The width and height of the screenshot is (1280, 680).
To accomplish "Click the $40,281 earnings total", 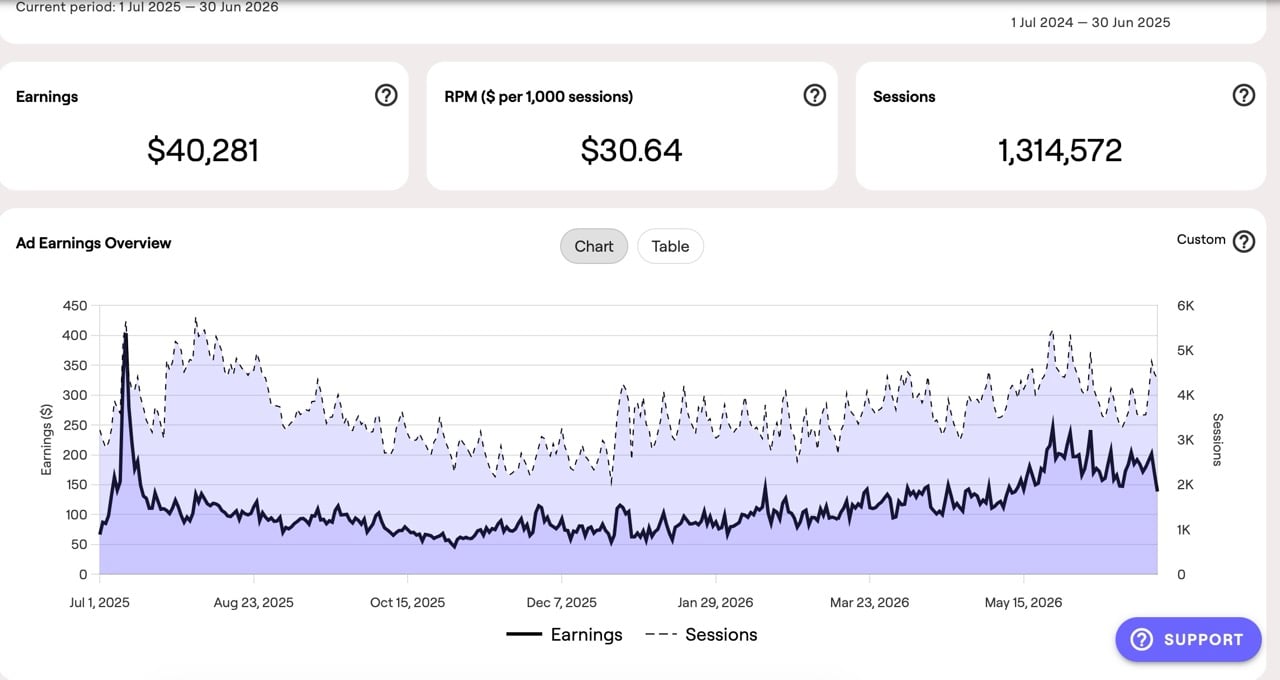I will (203, 150).
